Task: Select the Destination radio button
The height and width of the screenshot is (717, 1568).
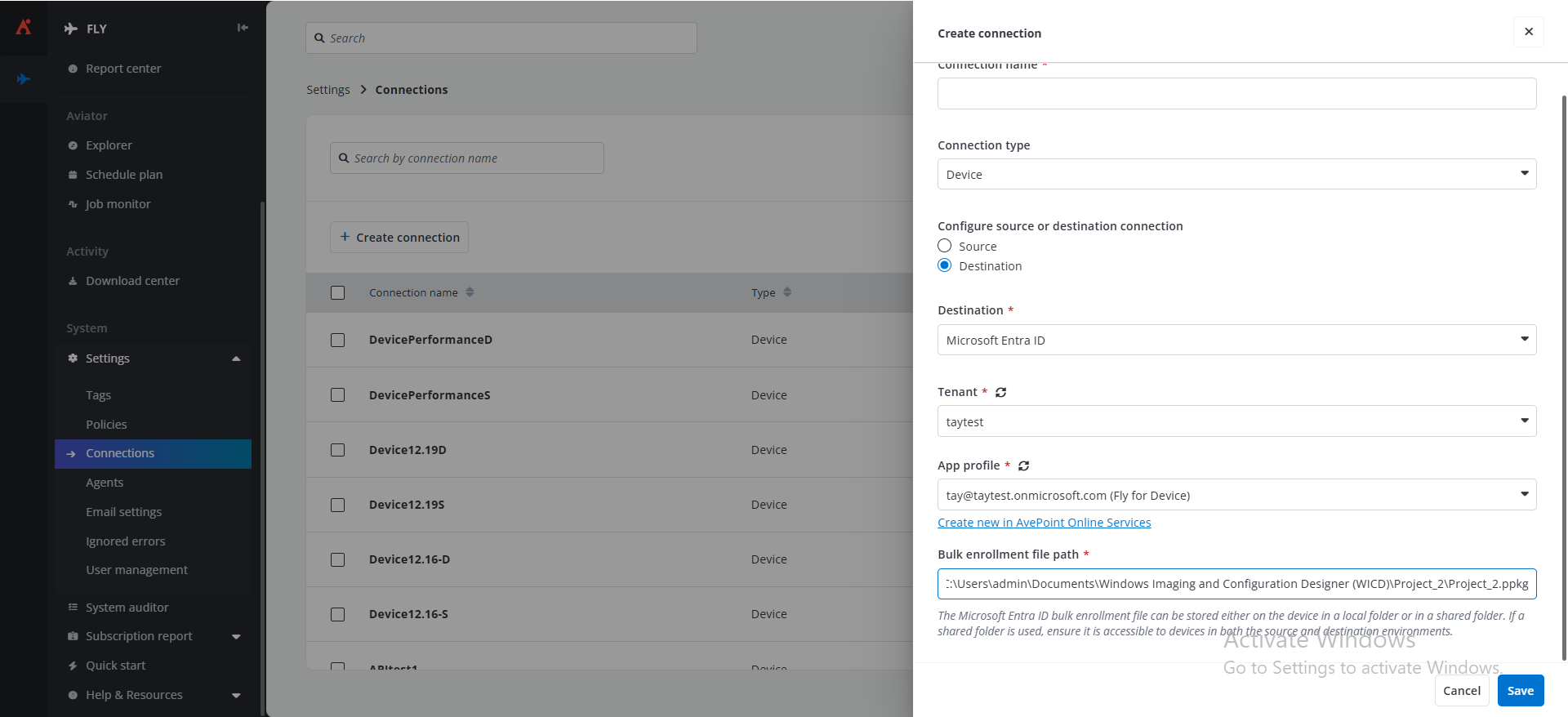Action: 945,265
